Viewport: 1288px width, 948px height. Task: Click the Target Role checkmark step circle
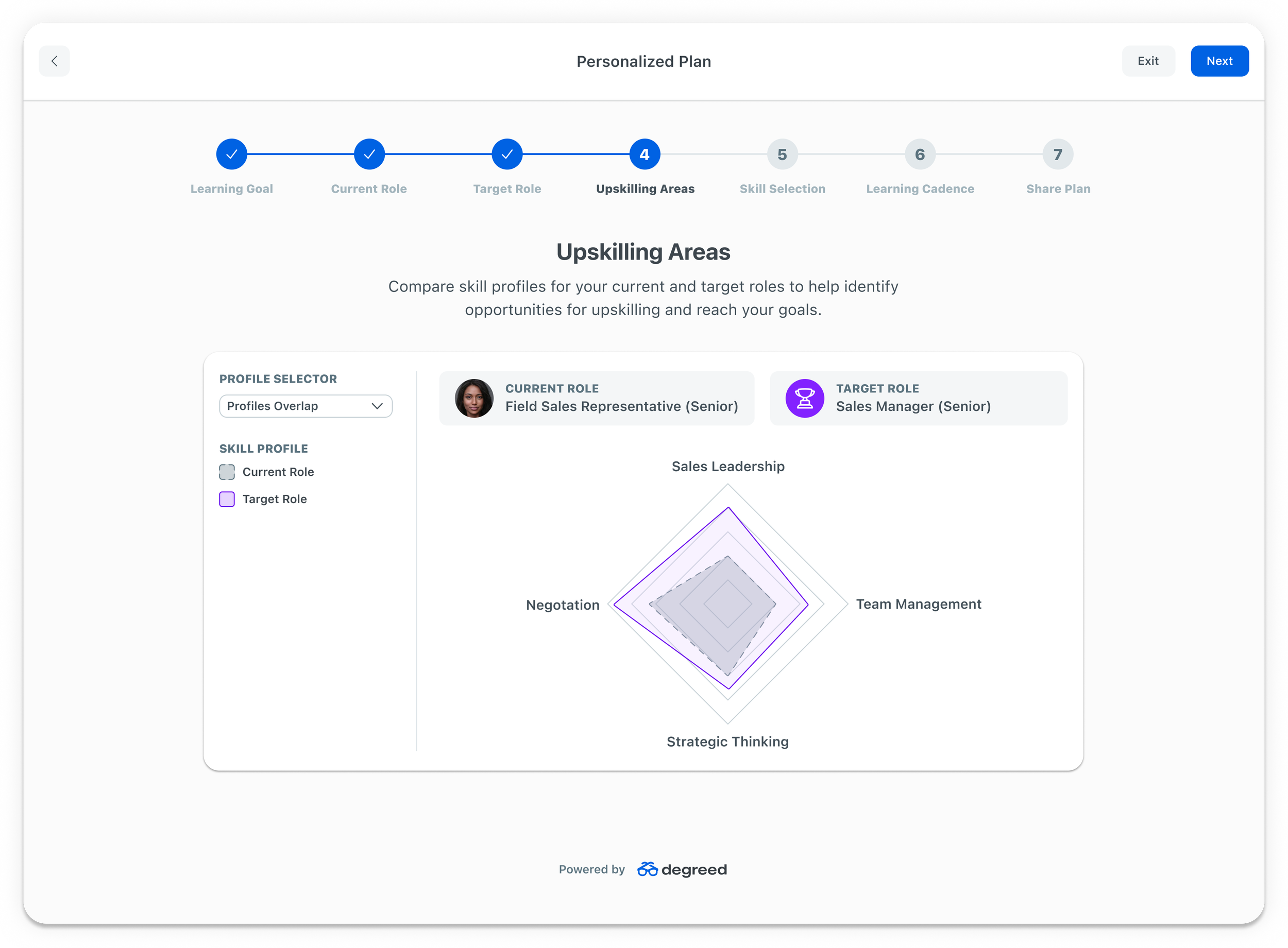pyautogui.click(x=507, y=154)
